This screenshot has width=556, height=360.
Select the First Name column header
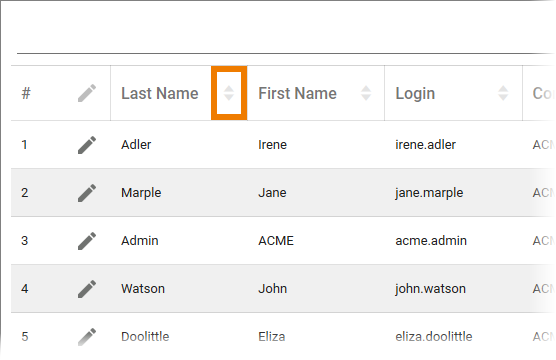point(298,94)
